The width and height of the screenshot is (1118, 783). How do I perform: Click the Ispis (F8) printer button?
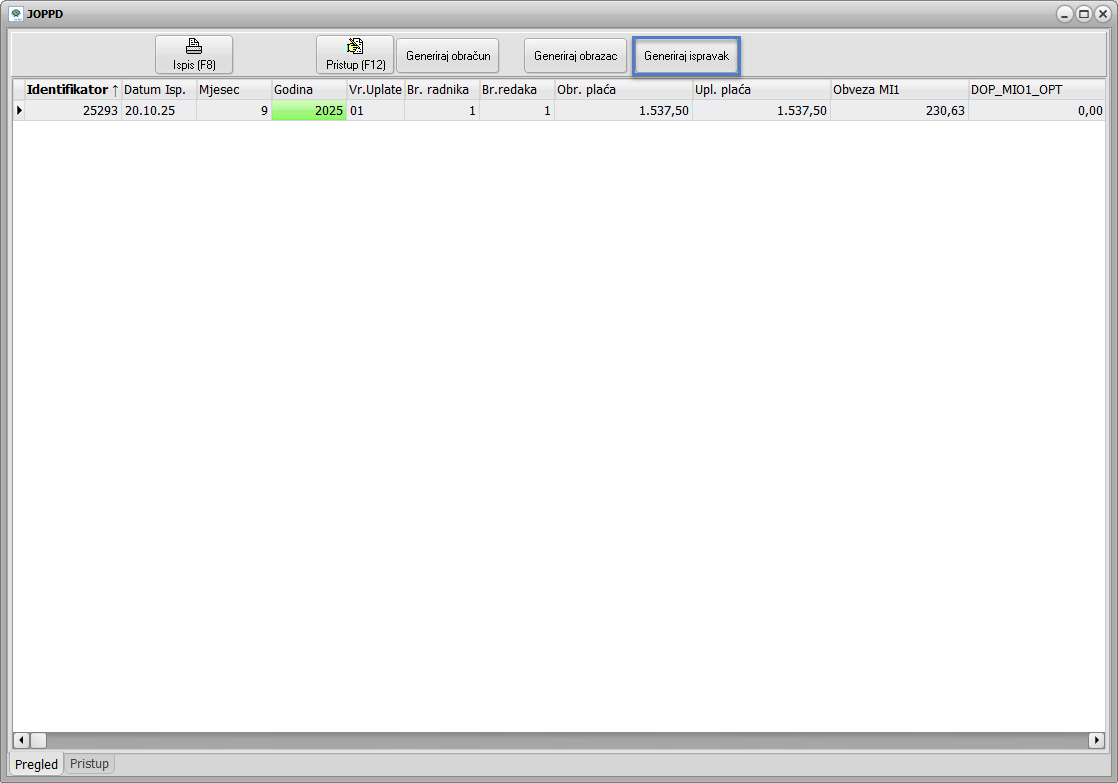(x=193, y=54)
